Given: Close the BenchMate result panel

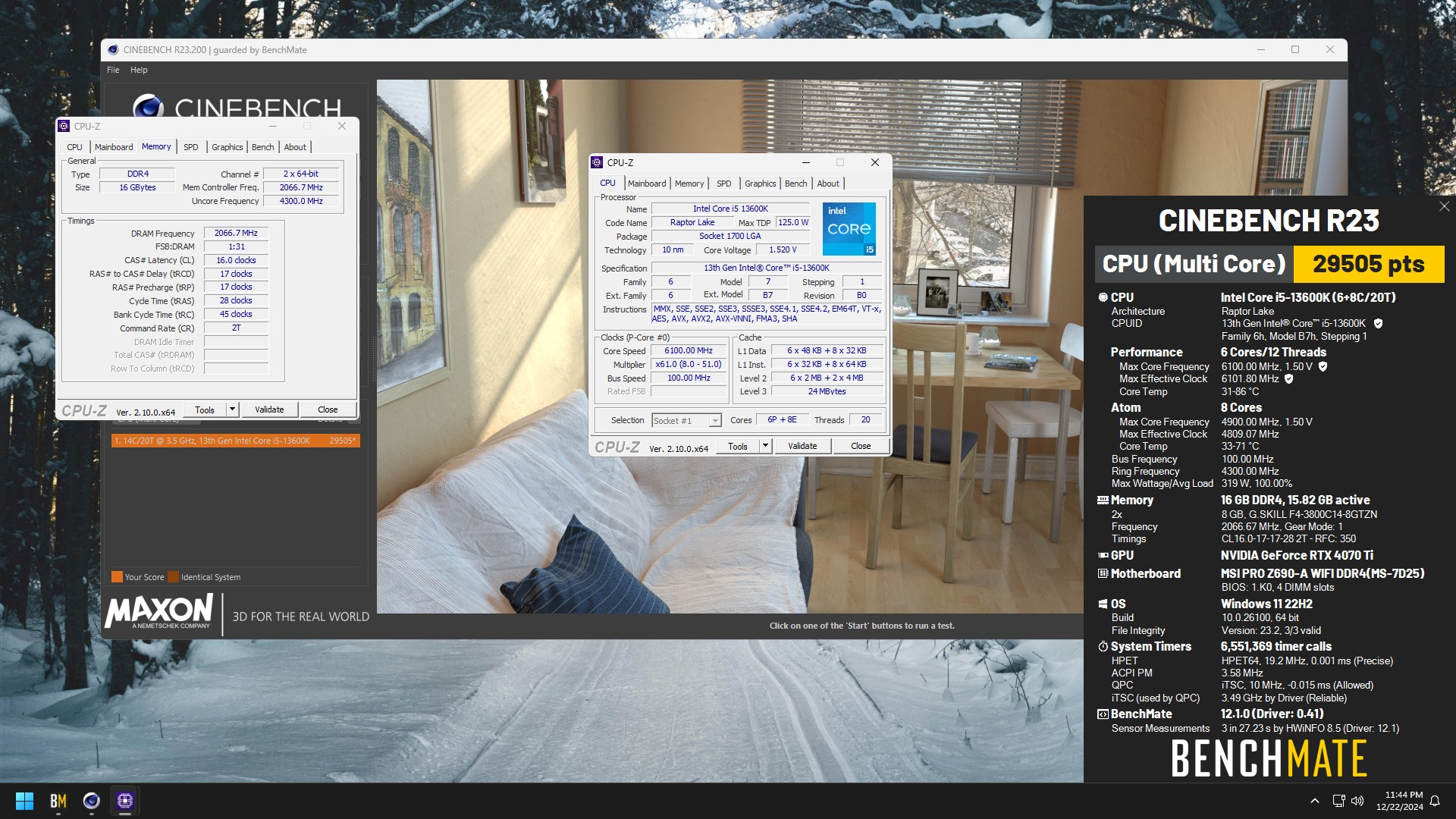Looking at the screenshot, I should coord(1444,206).
